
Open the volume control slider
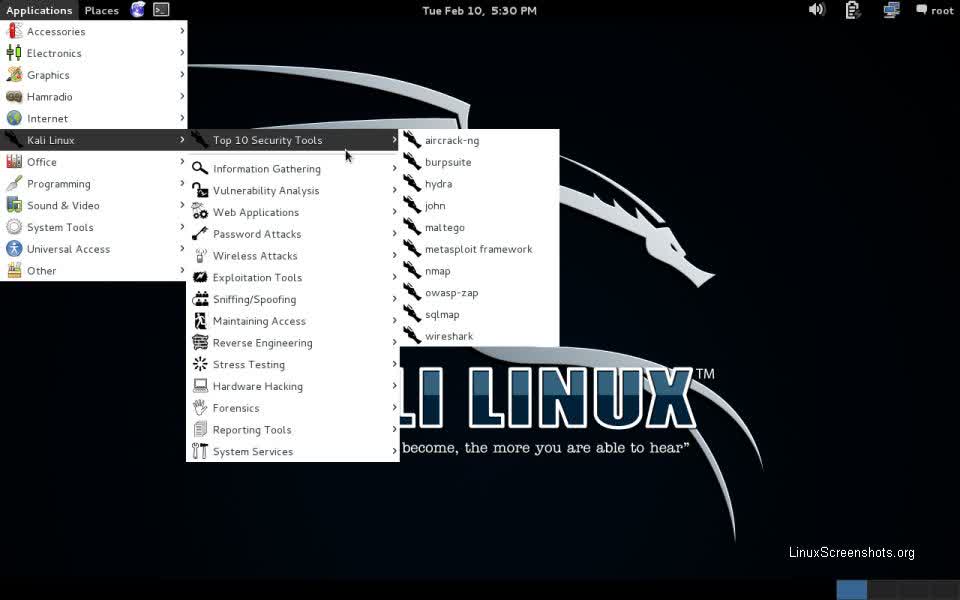818,9
